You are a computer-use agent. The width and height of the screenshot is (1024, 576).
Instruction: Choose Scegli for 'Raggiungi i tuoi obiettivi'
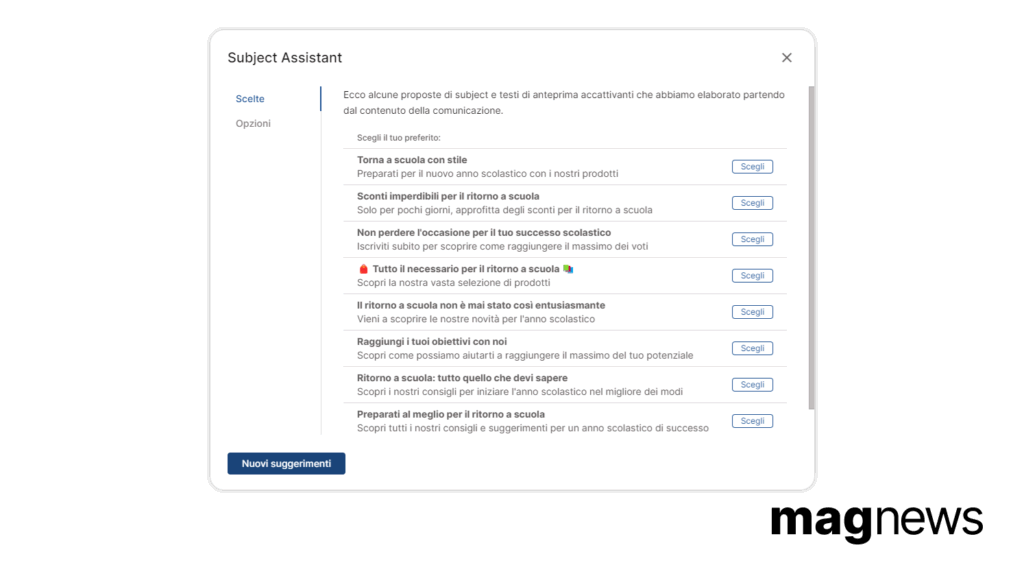752,348
